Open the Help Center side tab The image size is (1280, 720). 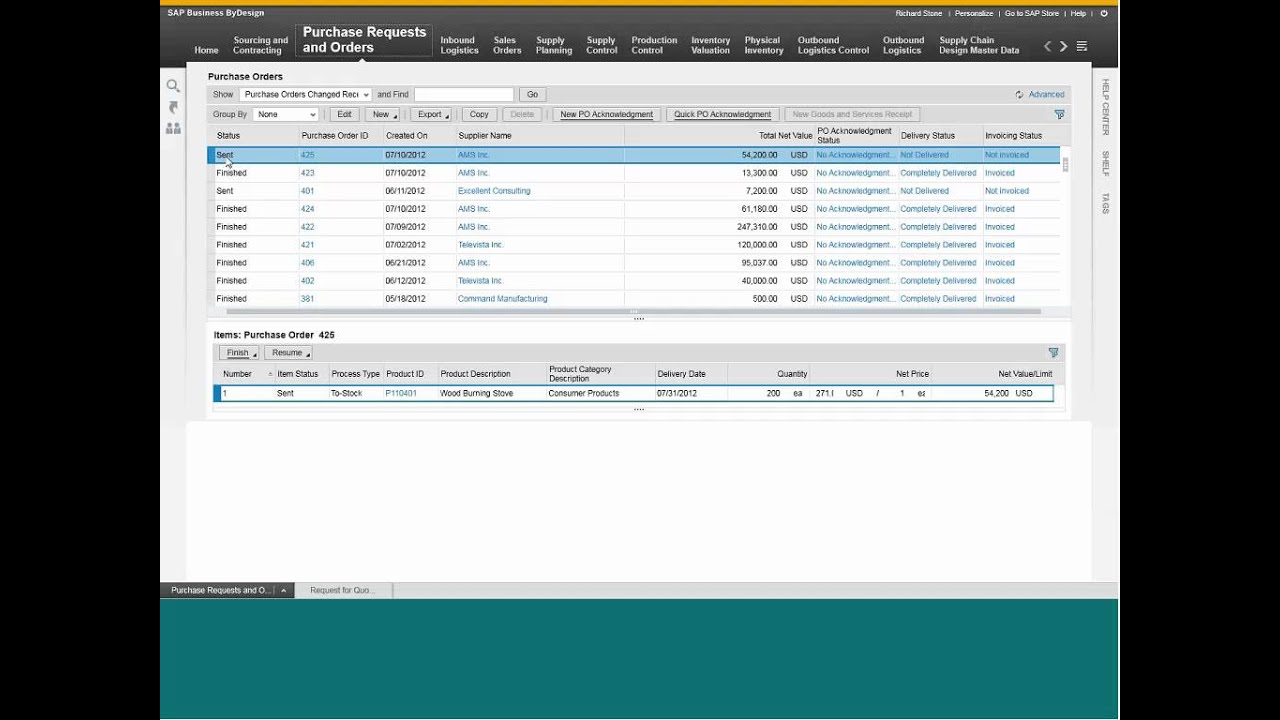1105,107
